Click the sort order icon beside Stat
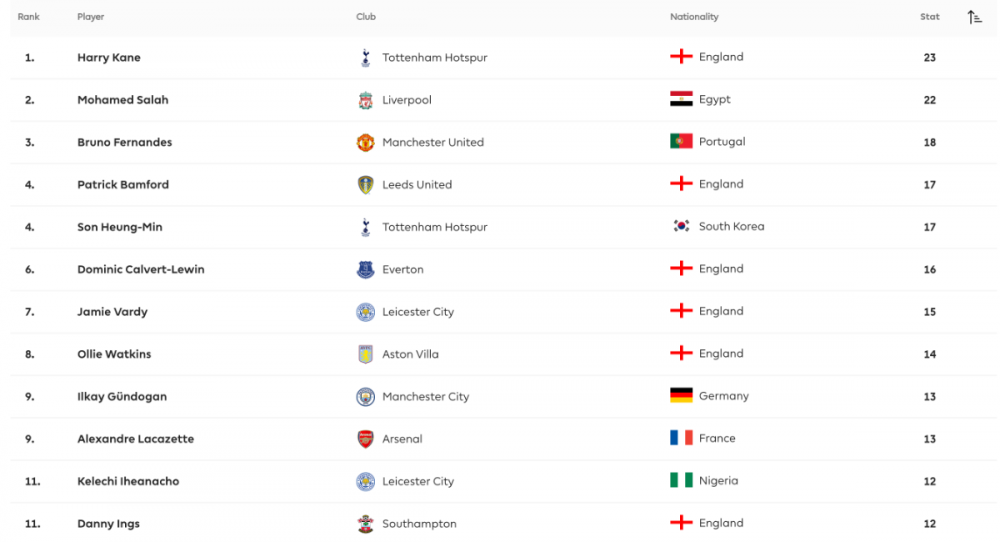 [975, 17]
